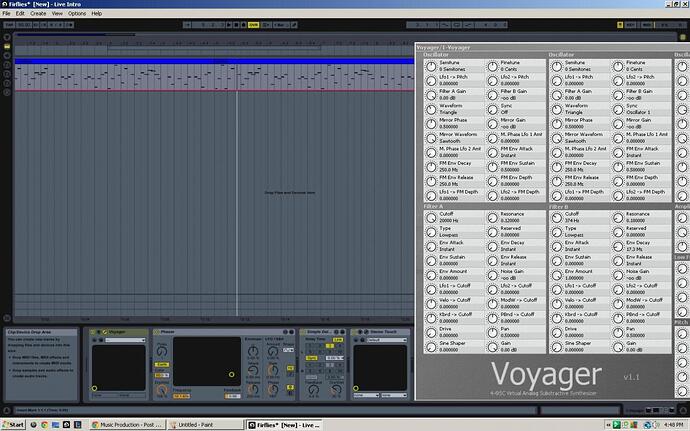This screenshot has width=690, height=431.
Task: Open the Windows Start button
Action: (x=13, y=425)
